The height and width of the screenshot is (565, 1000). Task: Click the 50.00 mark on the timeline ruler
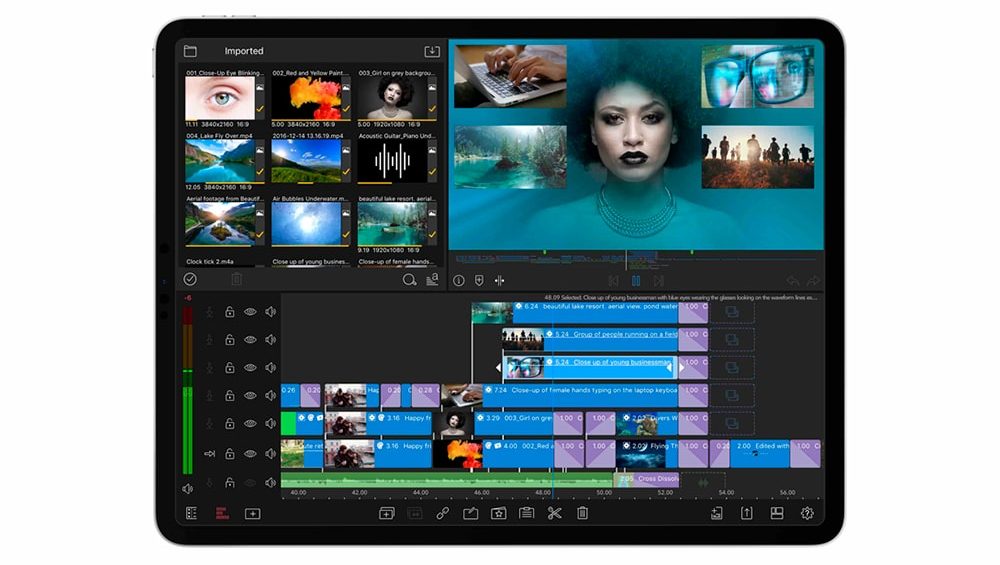604,493
